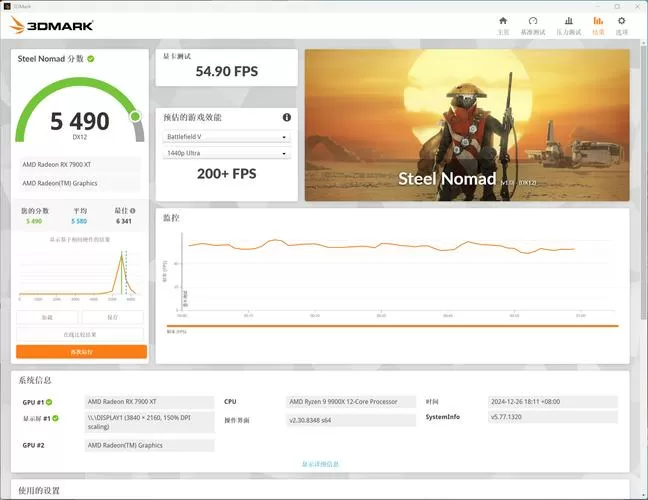Click the 3DMark logo in the header

point(52,26)
